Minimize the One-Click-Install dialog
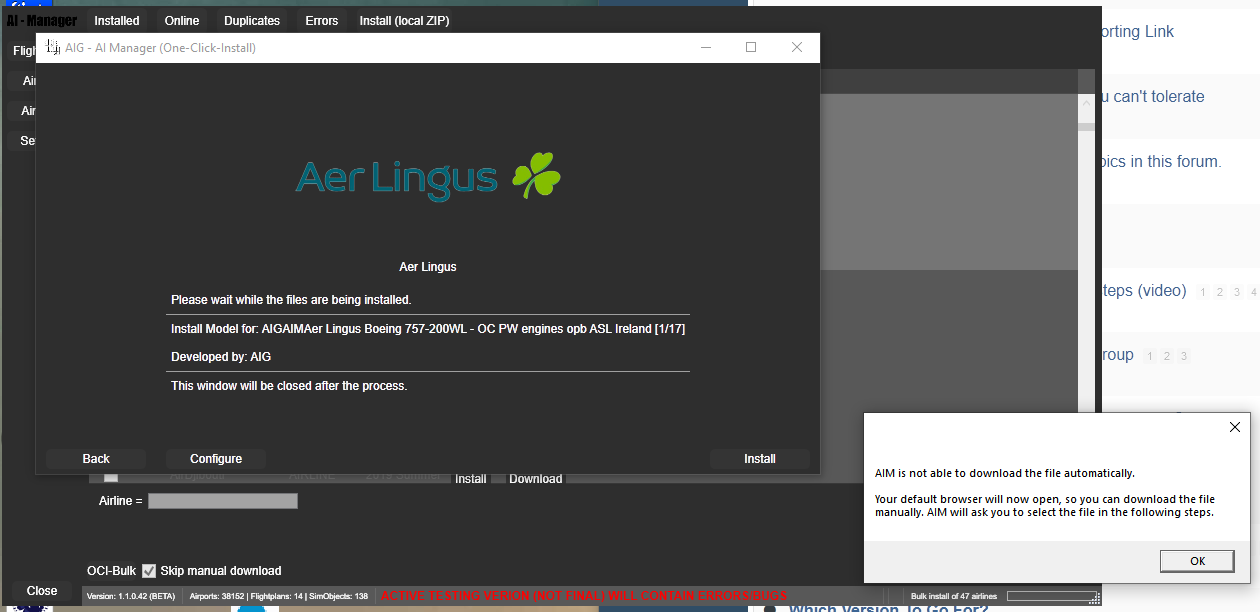Viewport: 1260px width, 612px height. 706,47
